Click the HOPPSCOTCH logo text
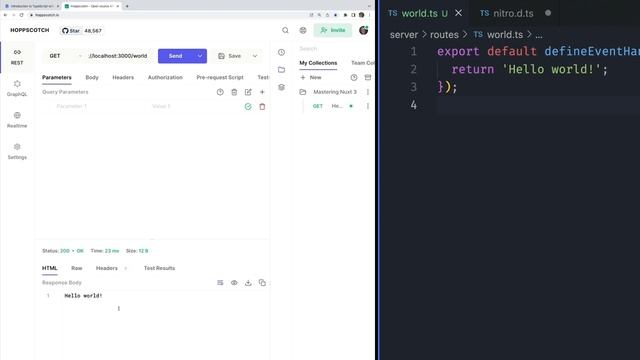This screenshot has width=640, height=360. pos(30,30)
